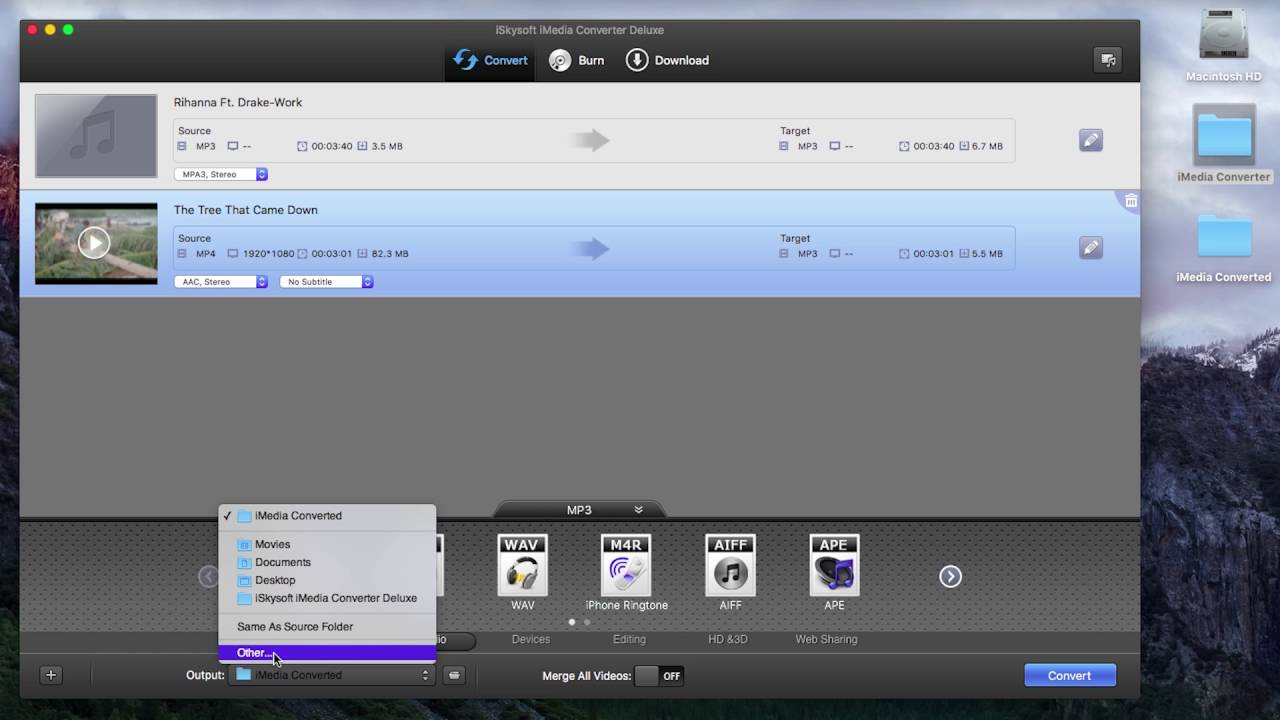This screenshot has height=720, width=1280.
Task: Open the Convert tab
Action: (x=490, y=60)
